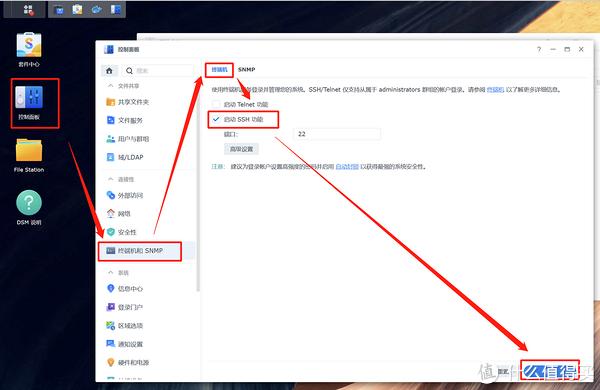Select the Terminal tab
This screenshot has height=390, width=600.
[x=219, y=70]
